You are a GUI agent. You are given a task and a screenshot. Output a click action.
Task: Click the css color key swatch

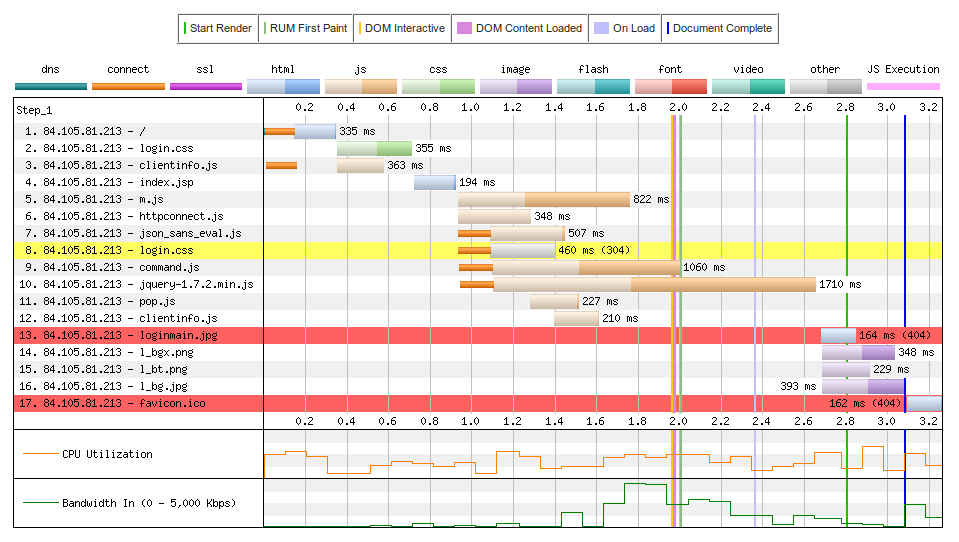[439, 86]
